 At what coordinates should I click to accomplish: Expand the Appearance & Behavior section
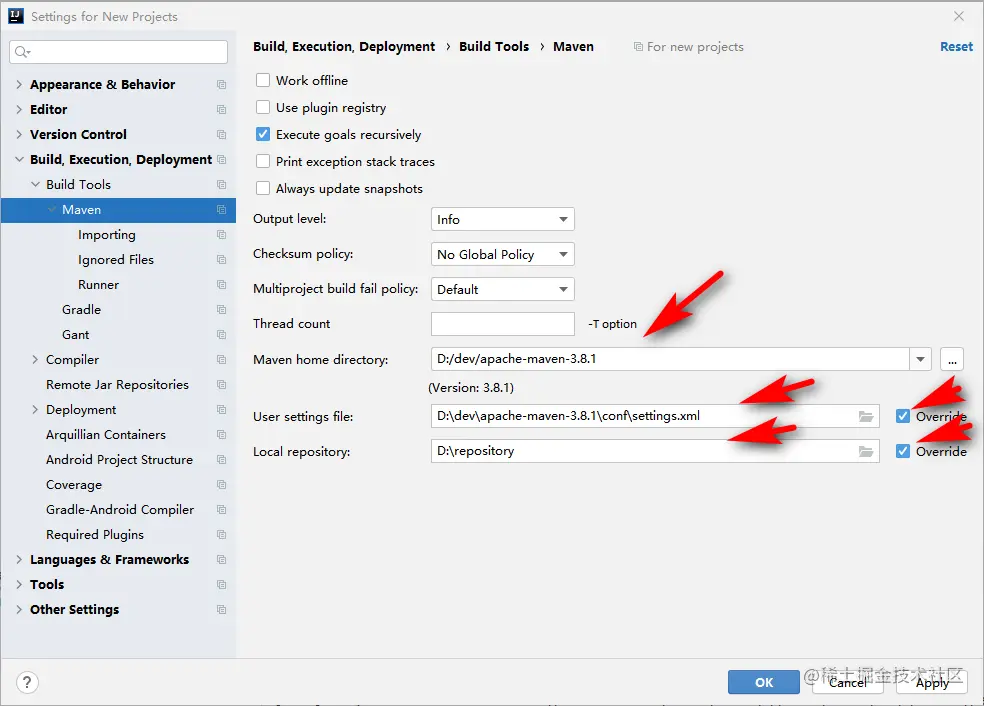pyautogui.click(x=19, y=84)
